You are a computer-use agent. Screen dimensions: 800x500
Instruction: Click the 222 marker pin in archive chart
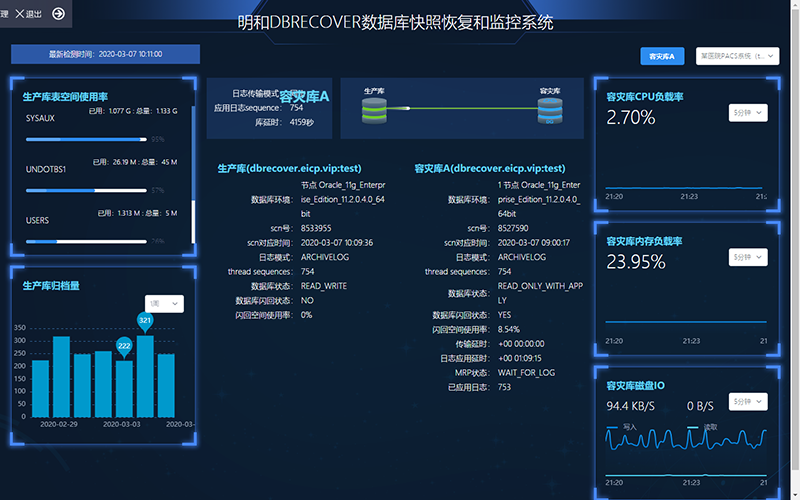pos(124,347)
